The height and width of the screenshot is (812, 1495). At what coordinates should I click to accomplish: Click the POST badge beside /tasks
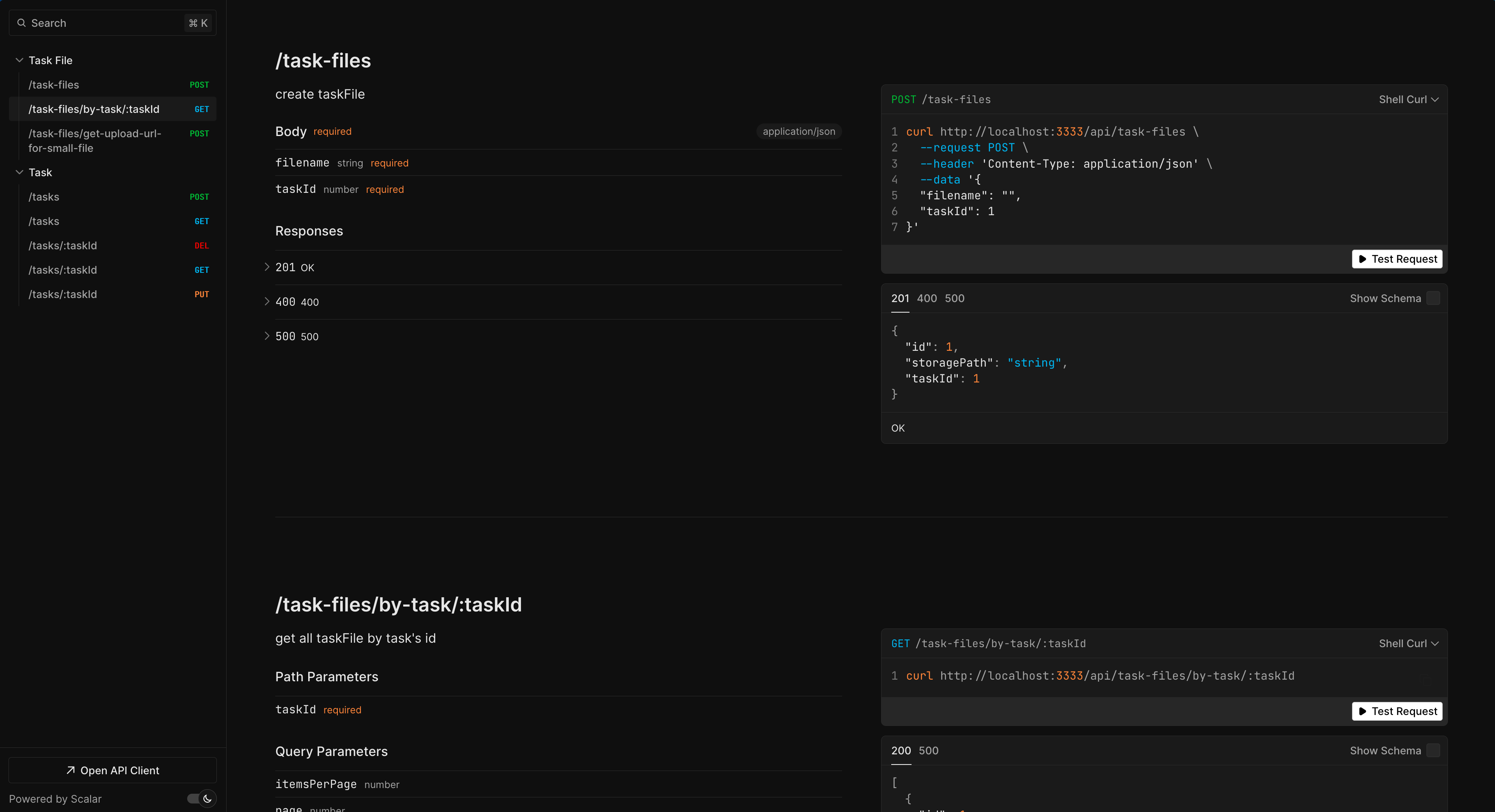tap(199, 197)
